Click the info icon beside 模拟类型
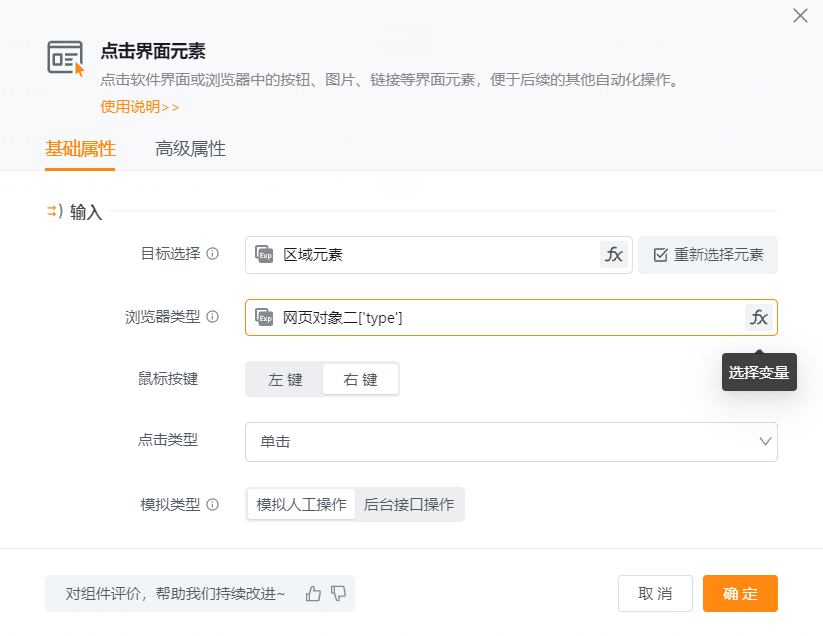The height and width of the screenshot is (636, 823). 212,505
